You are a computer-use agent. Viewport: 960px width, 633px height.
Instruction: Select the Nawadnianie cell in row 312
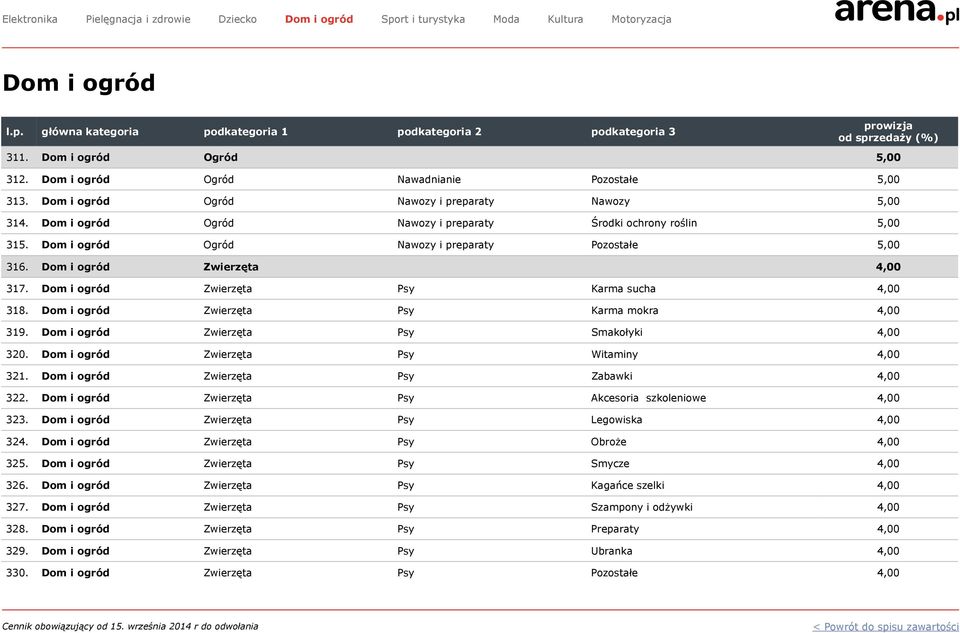pos(429,179)
